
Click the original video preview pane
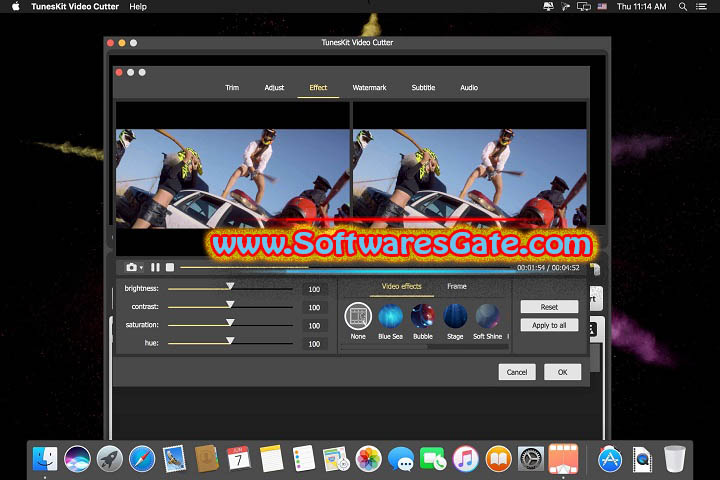(232, 178)
